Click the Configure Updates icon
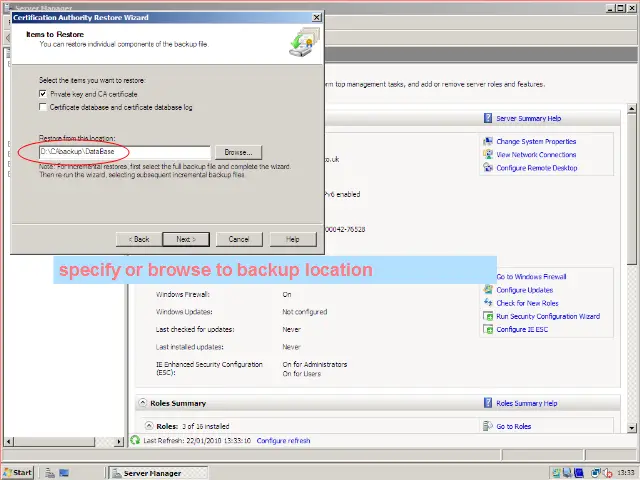The height and width of the screenshot is (480, 640). pyautogui.click(x=488, y=290)
